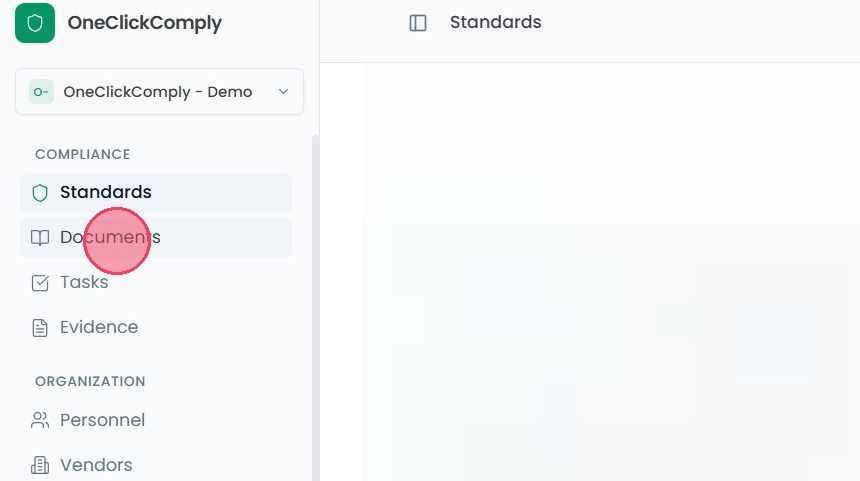Toggle the sidebar panel icon
Image resolution: width=860 pixels, height=481 pixels.
point(418,23)
